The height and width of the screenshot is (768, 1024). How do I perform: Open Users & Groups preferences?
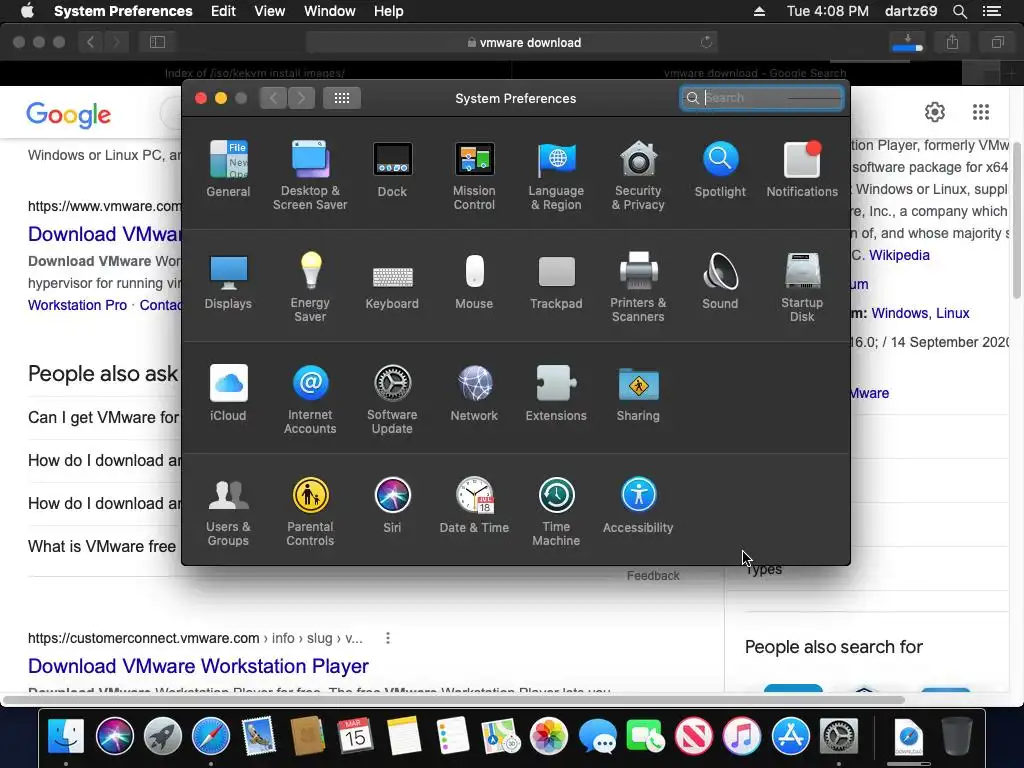228,512
